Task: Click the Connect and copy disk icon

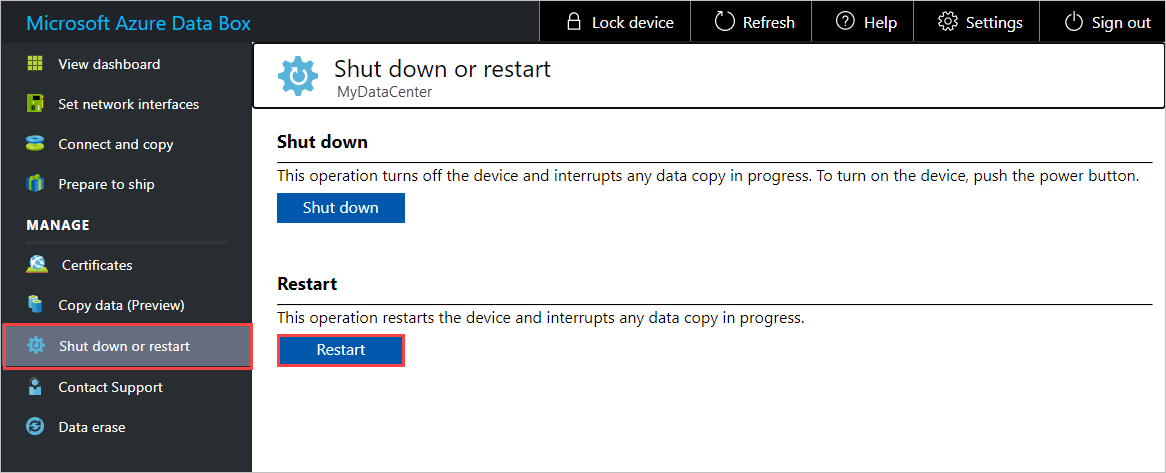Action: (35, 144)
